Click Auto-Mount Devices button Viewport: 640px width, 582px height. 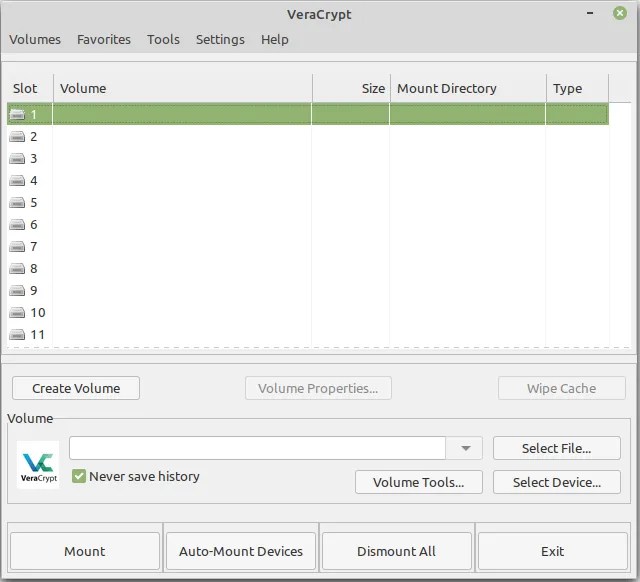coord(241,551)
